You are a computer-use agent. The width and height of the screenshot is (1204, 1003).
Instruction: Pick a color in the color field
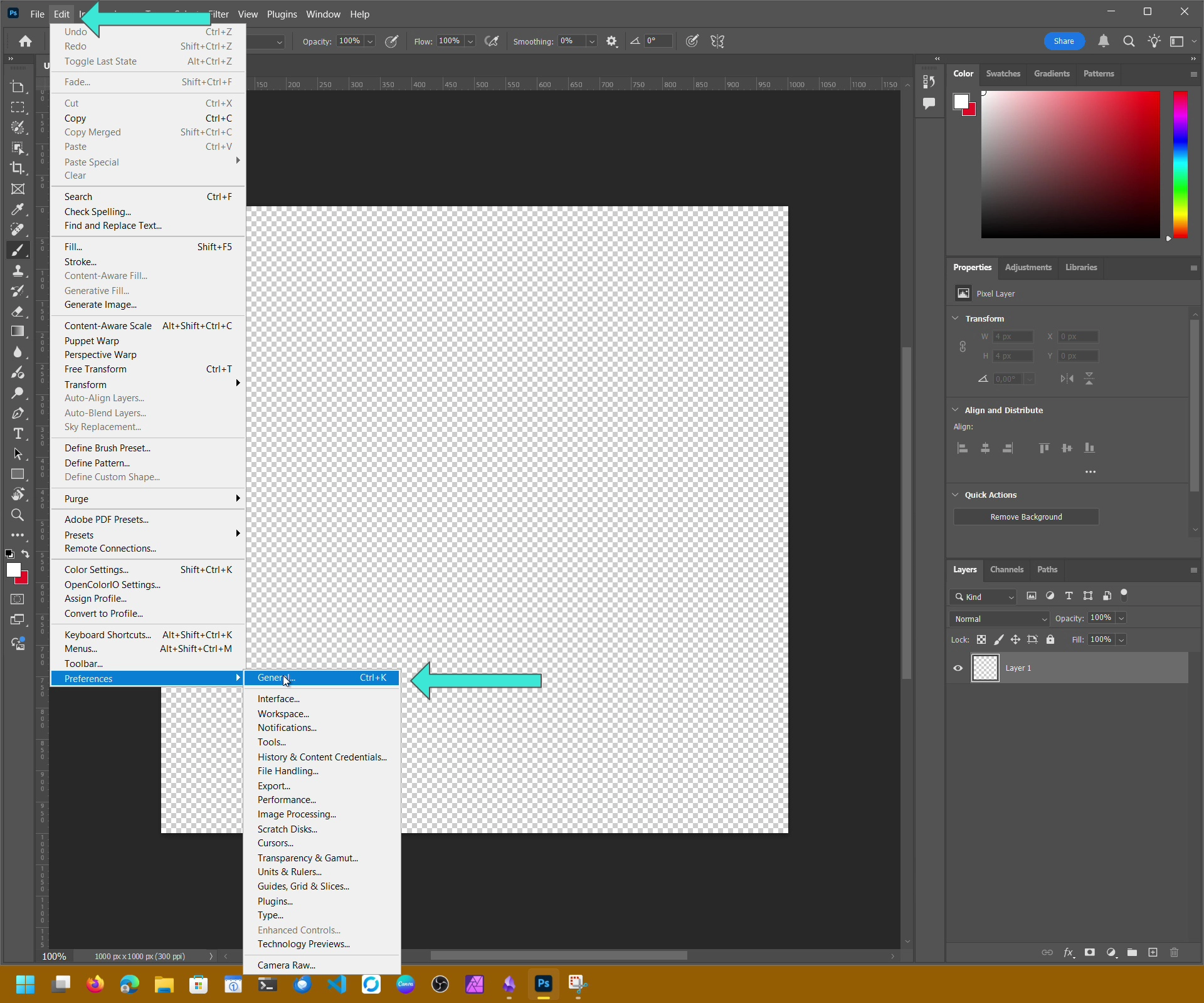click(1070, 164)
